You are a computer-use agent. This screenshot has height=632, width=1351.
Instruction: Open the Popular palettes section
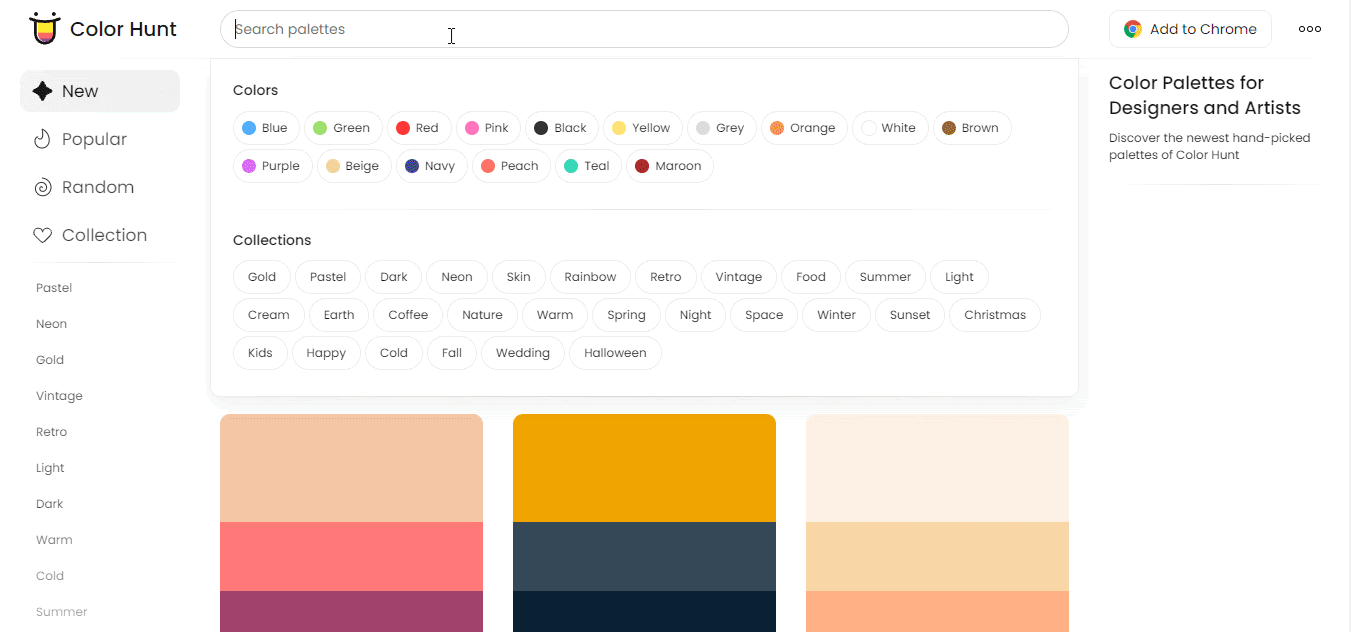100,139
